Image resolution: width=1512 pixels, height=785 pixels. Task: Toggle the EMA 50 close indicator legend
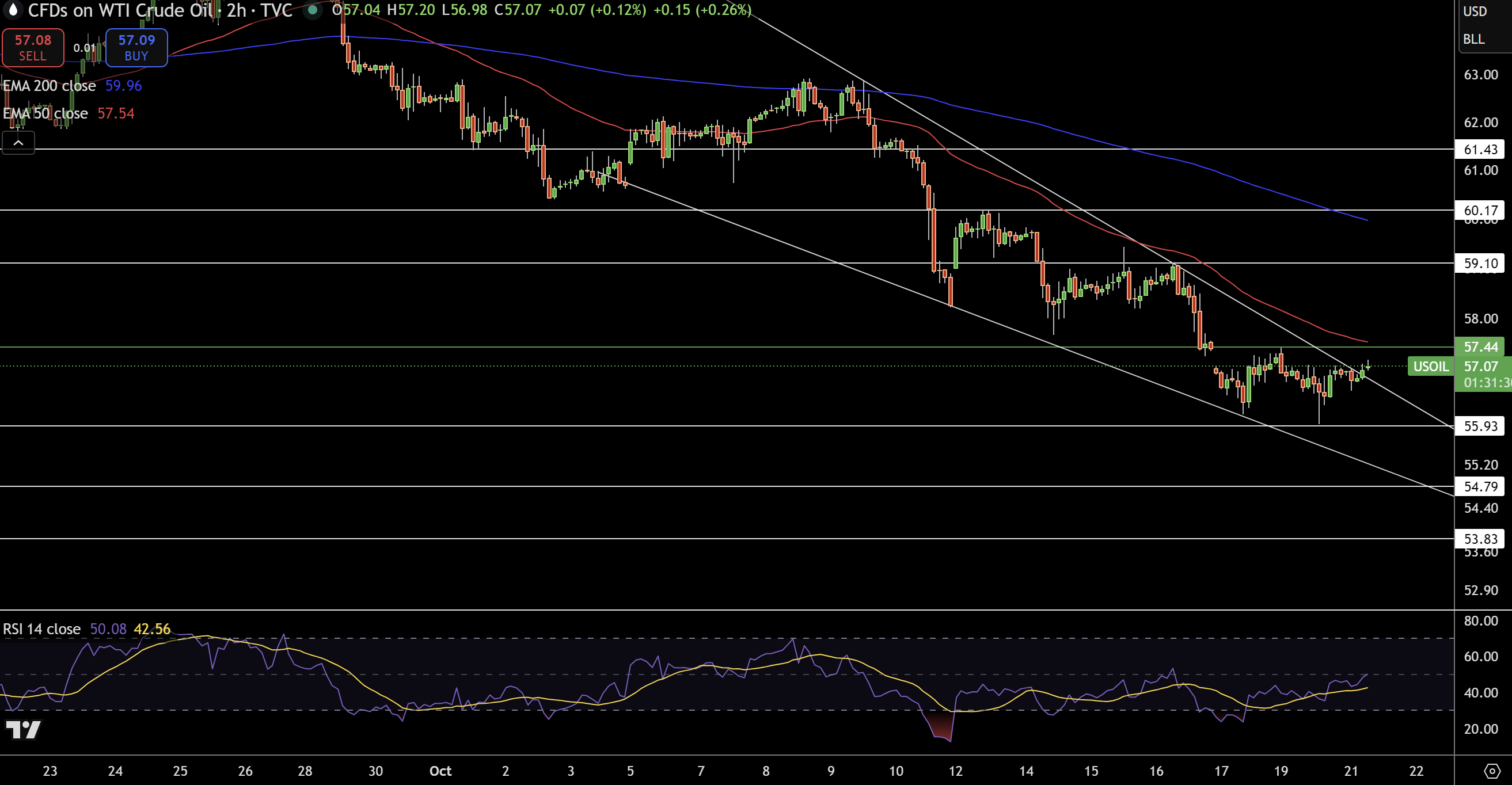(45, 113)
